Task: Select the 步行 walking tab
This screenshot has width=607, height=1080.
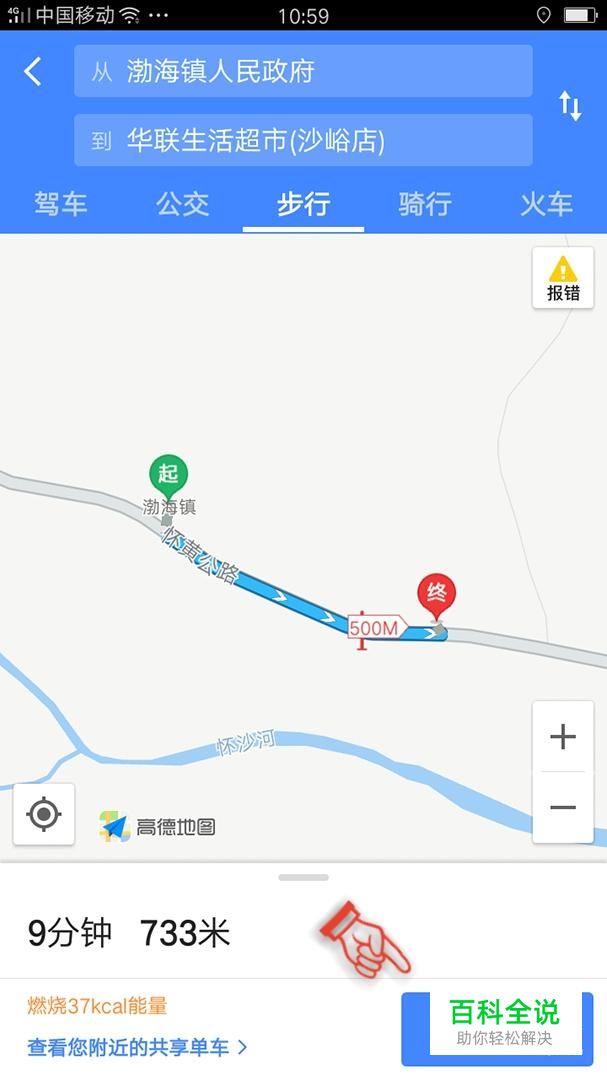Action: [x=303, y=204]
